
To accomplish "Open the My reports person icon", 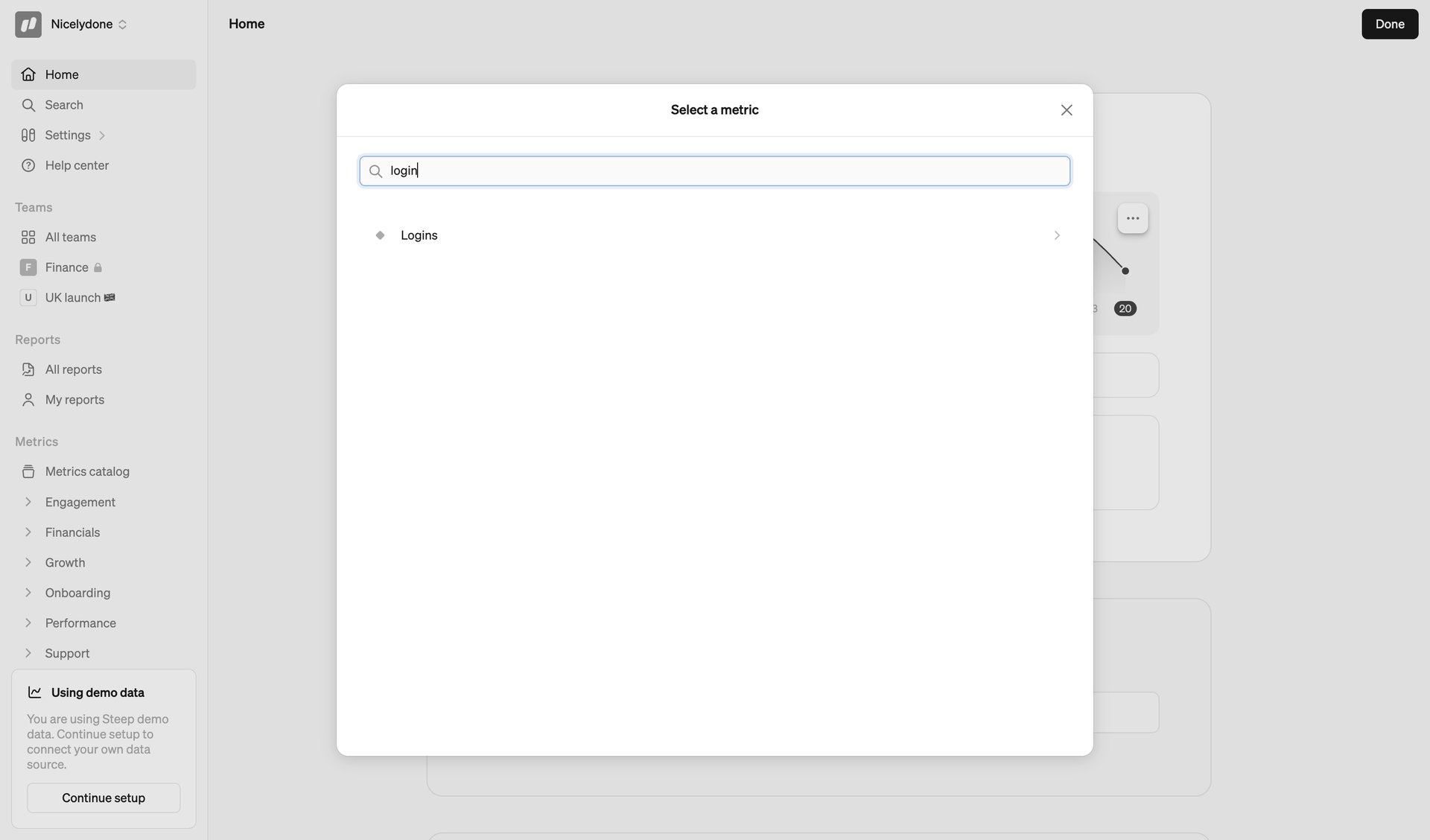I will click(28, 399).
